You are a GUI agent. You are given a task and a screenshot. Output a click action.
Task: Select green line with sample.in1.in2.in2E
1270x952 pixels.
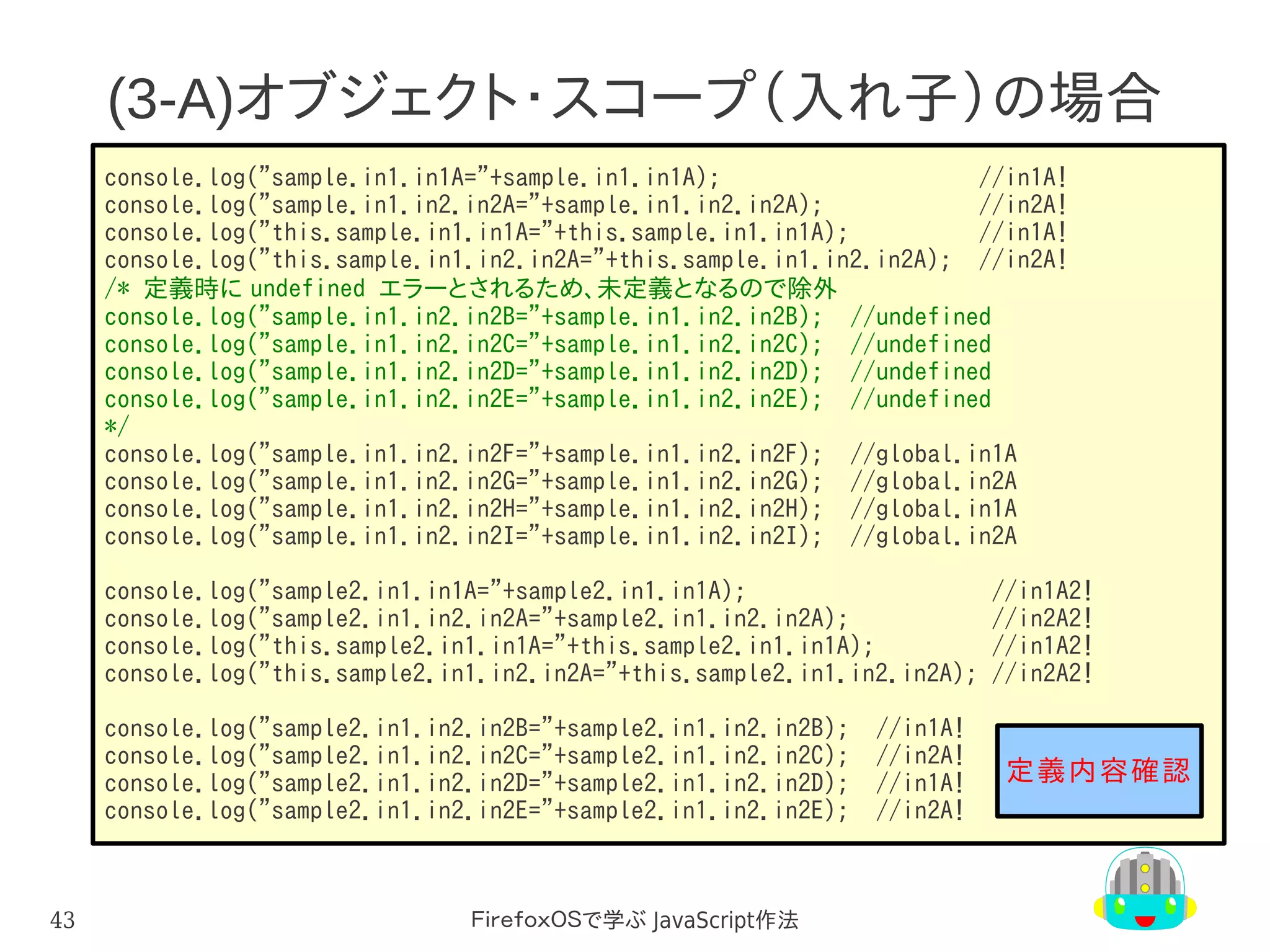coord(548,399)
